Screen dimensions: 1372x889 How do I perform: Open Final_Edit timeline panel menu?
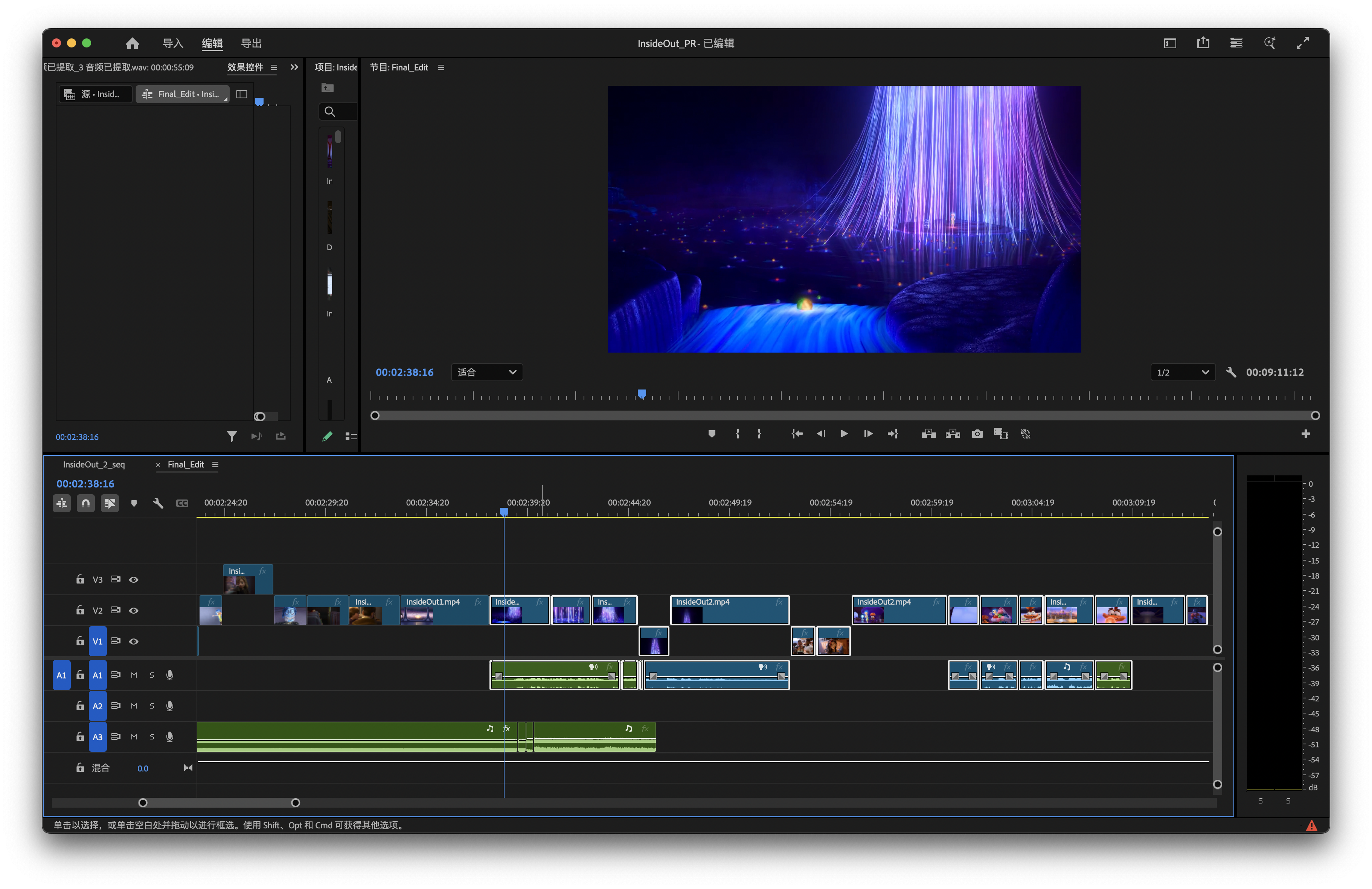tap(215, 464)
